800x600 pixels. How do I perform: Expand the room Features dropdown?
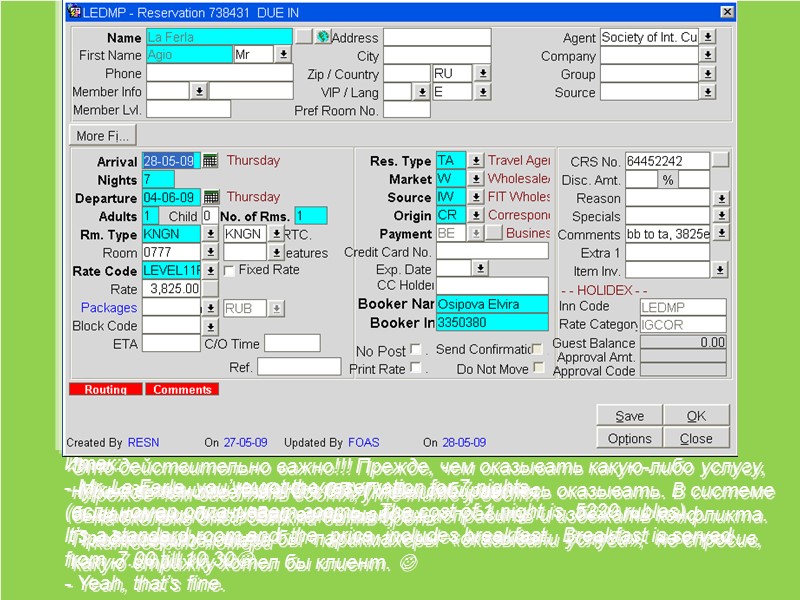coord(276,252)
